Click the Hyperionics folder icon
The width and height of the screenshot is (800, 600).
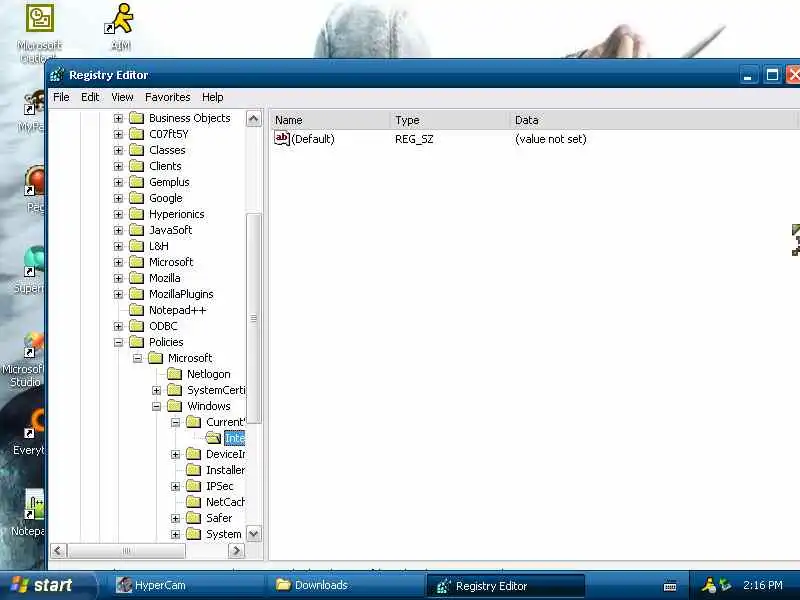(x=136, y=214)
